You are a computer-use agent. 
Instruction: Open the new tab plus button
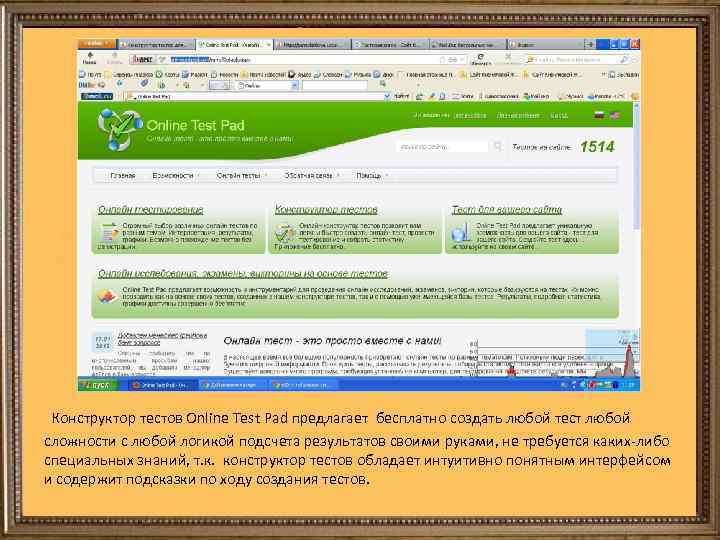point(591,45)
